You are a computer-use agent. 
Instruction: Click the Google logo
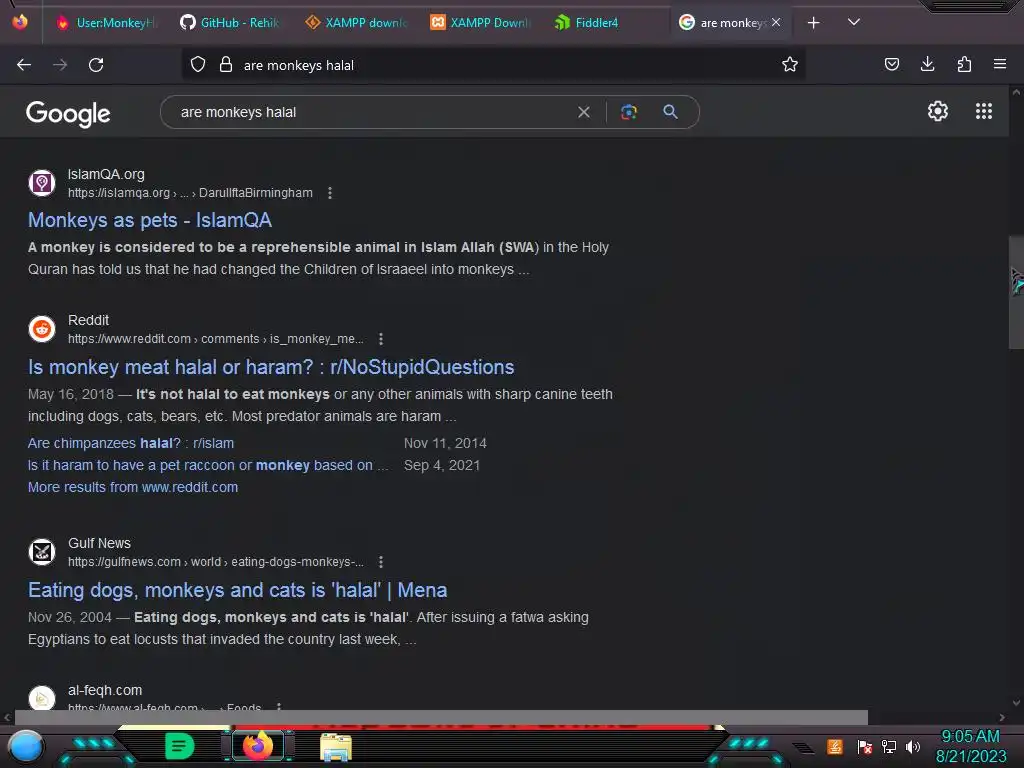point(68,114)
